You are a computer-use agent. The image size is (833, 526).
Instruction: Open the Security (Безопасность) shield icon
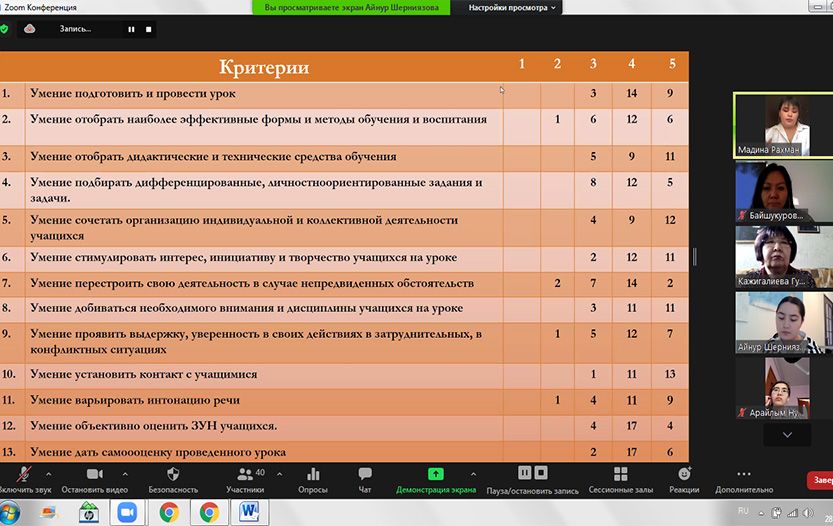173,474
